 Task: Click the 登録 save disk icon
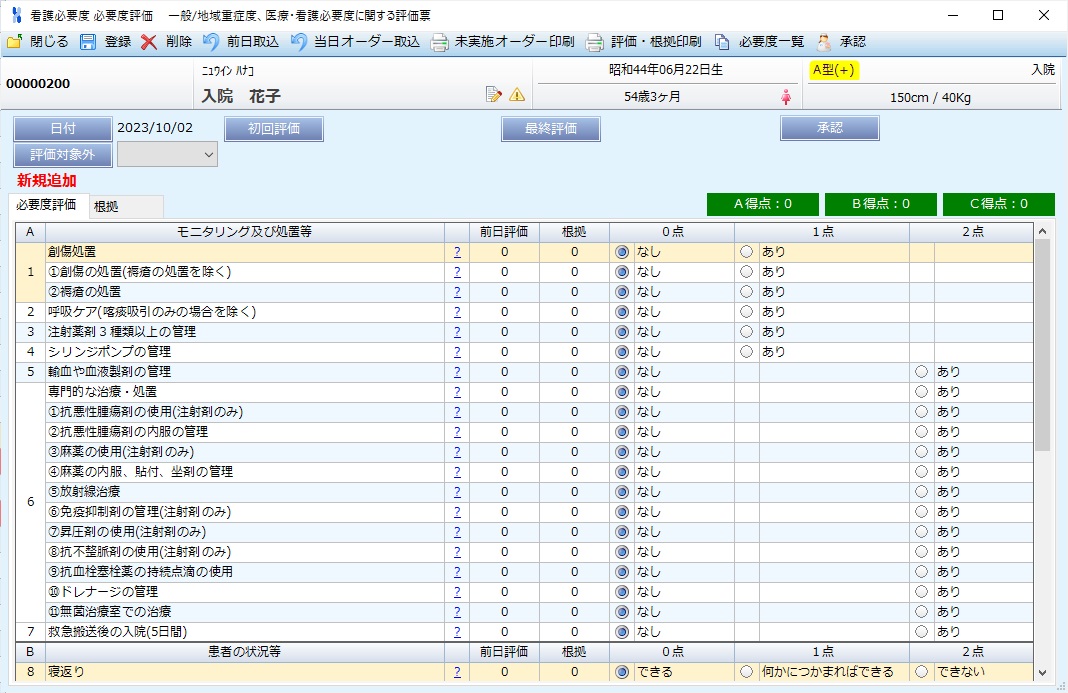tap(88, 42)
